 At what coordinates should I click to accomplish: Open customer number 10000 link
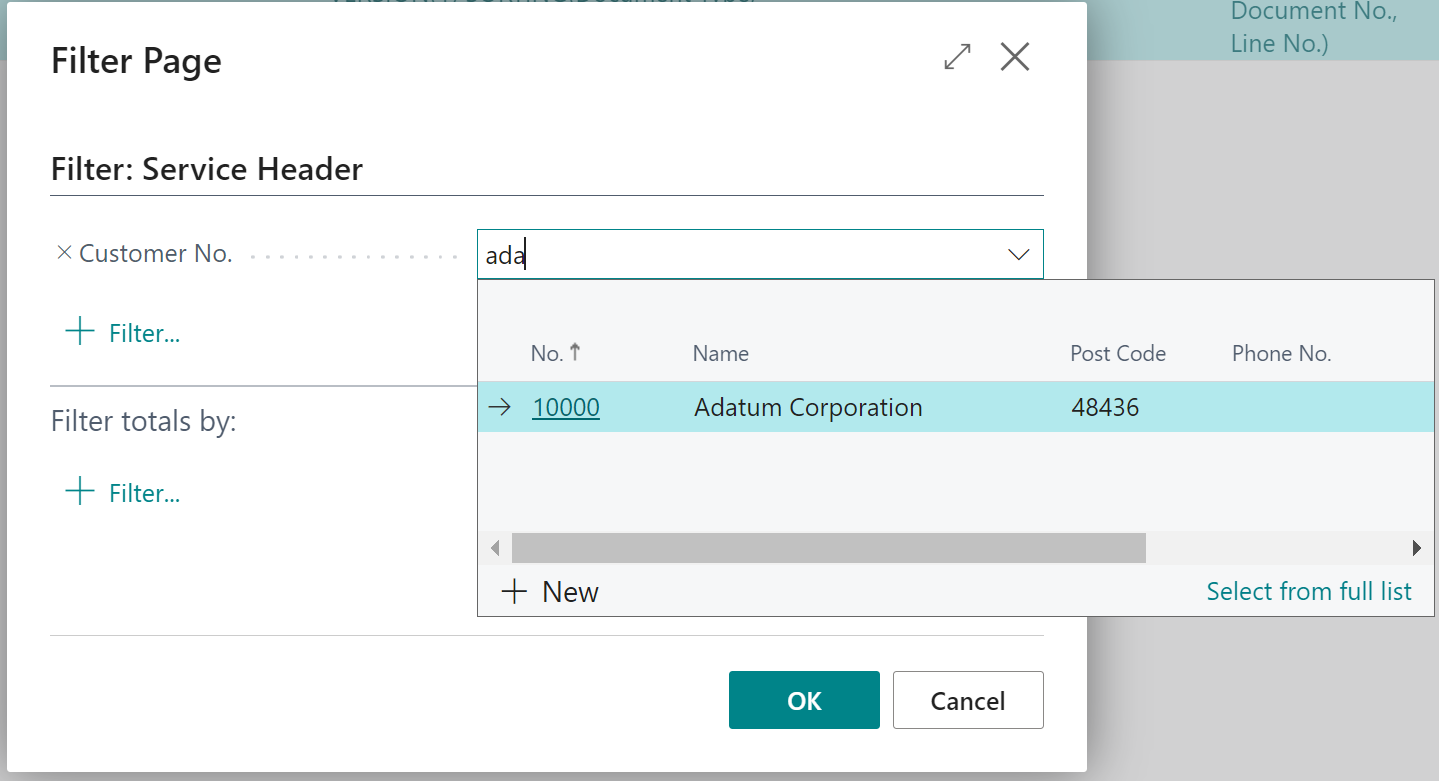coord(566,407)
